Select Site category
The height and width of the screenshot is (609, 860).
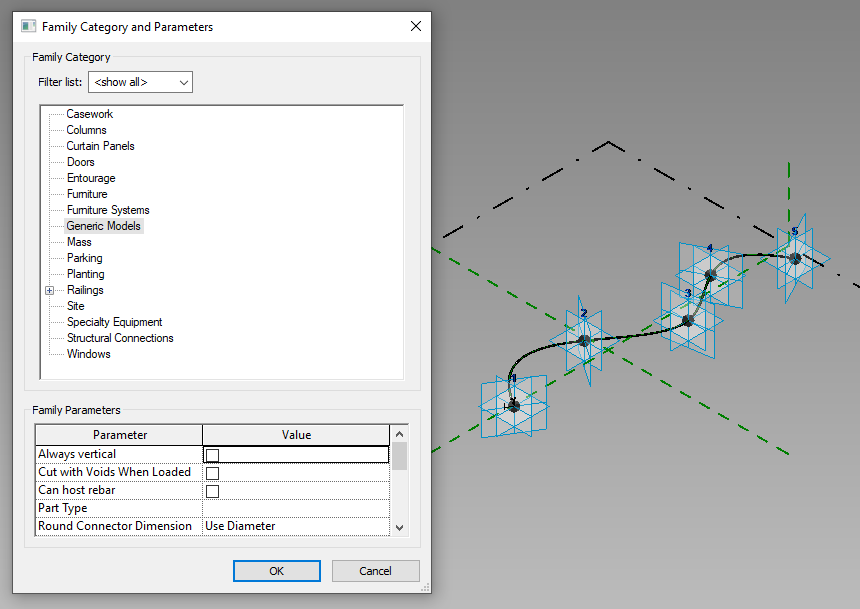[76, 306]
